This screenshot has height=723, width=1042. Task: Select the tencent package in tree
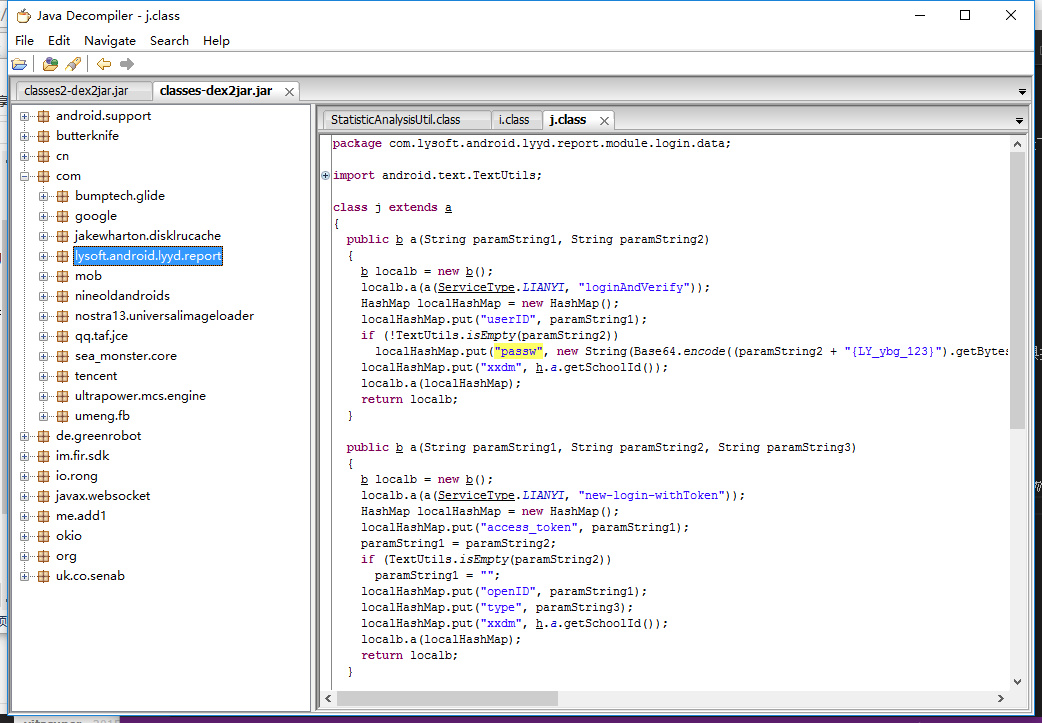tap(96, 376)
